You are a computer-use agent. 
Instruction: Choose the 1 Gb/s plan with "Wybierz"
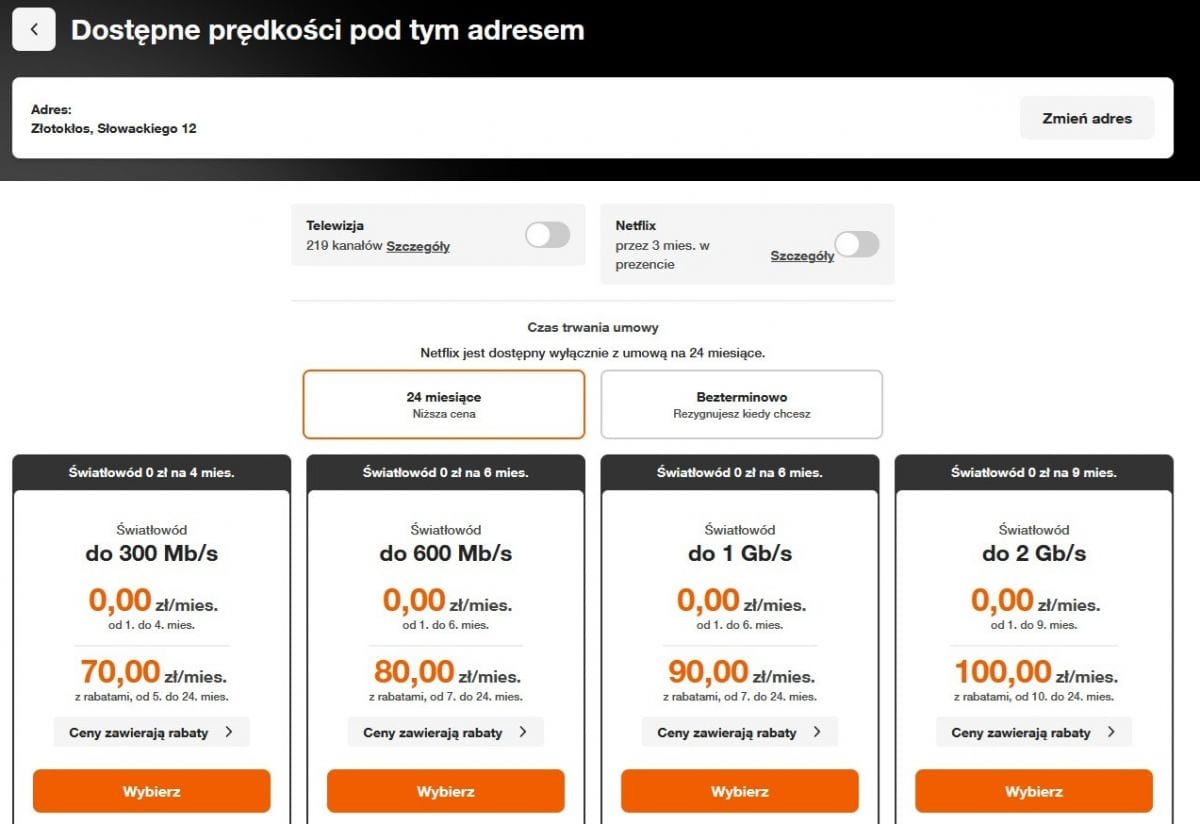(739, 790)
